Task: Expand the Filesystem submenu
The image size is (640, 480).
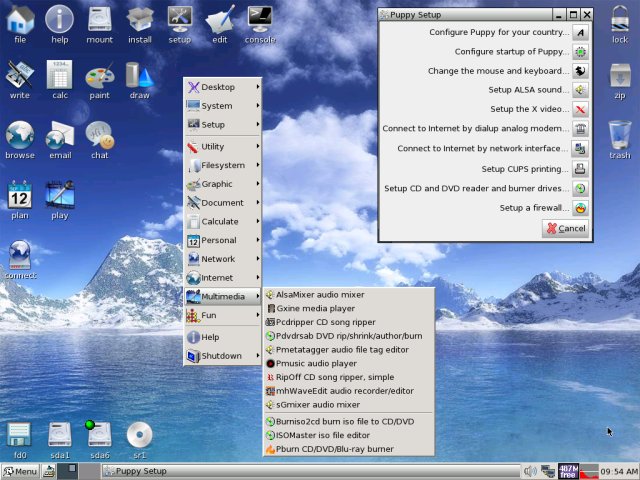Action: click(223, 165)
